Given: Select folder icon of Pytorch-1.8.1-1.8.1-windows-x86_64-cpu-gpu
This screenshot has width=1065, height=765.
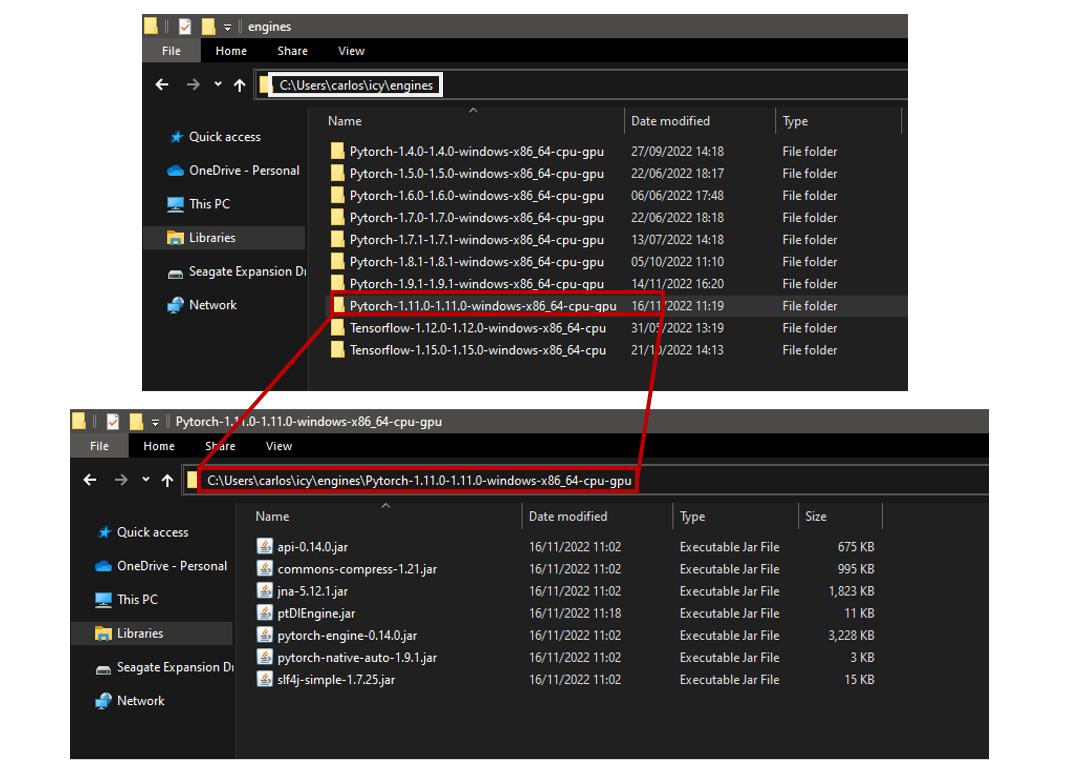Looking at the screenshot, I should 338,262.
